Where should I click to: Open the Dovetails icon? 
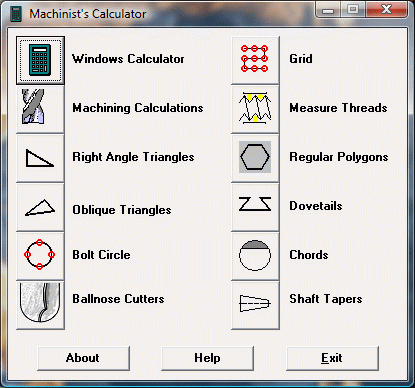[255, 207]
